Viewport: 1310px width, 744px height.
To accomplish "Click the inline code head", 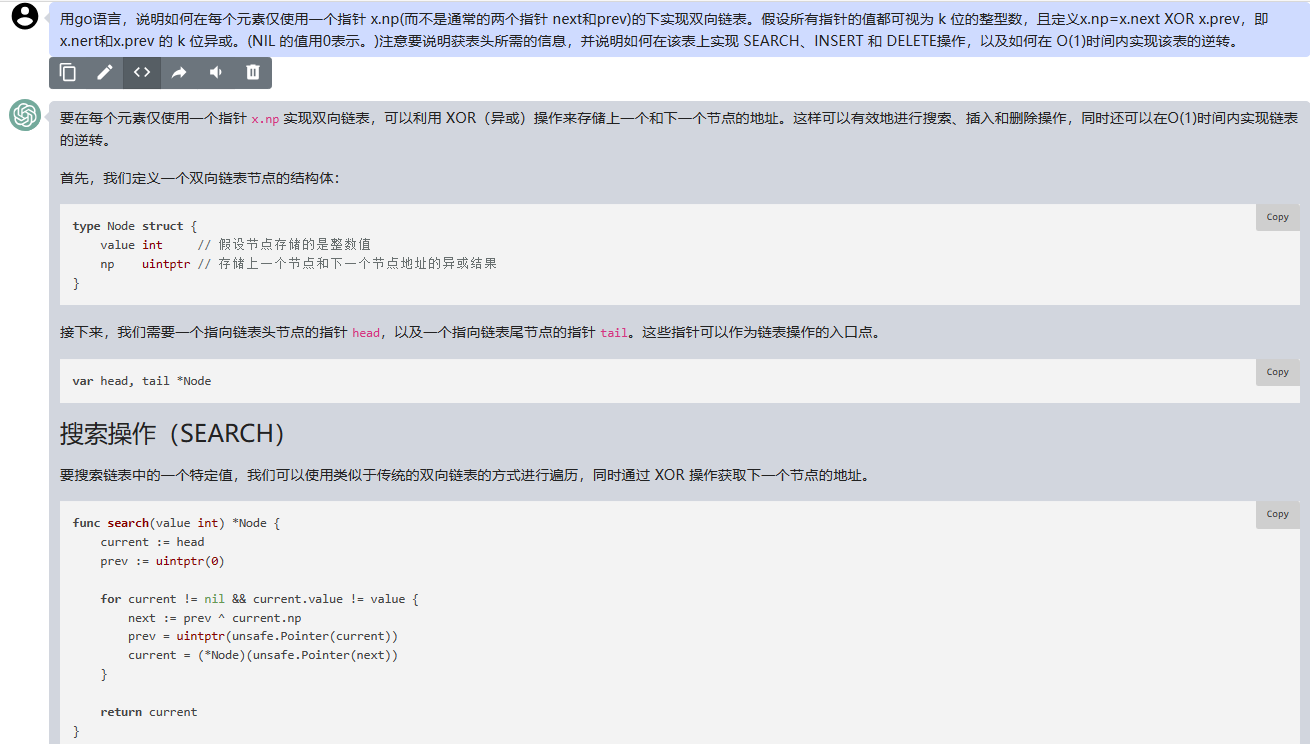I will (366, 333).
